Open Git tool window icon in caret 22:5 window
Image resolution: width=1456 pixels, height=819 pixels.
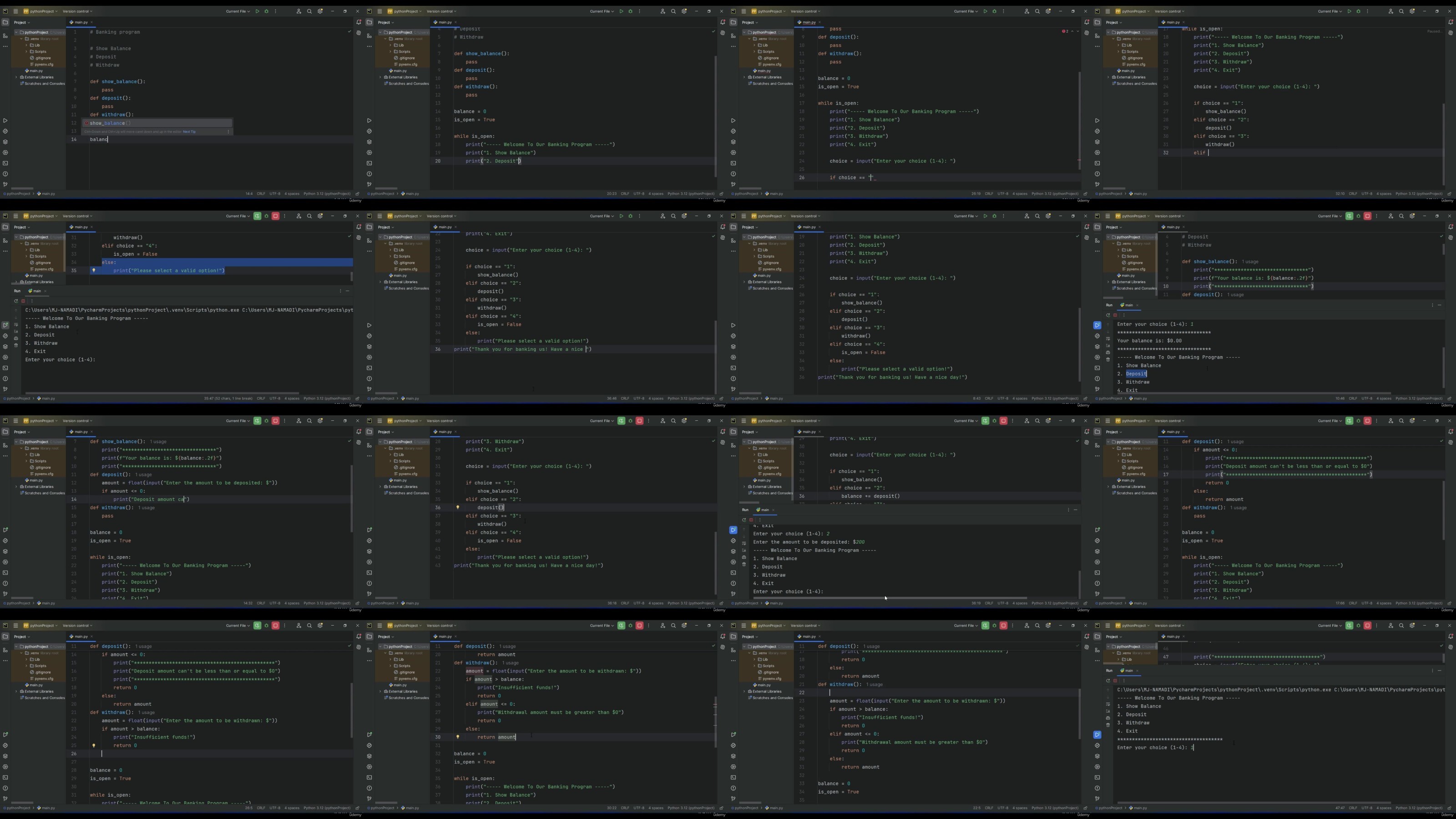click(x=733, y=799)
